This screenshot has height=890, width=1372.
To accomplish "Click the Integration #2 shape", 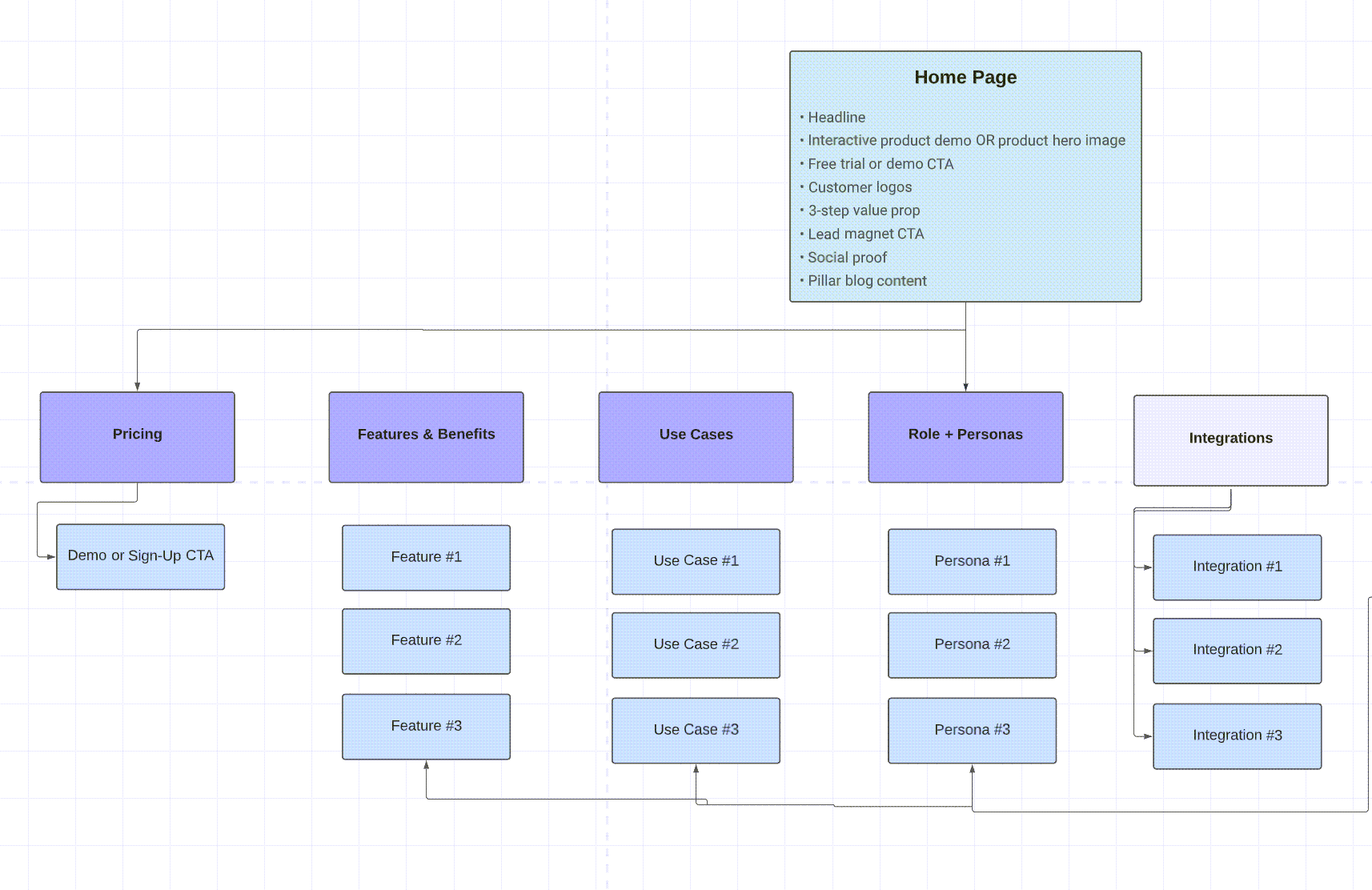I will click(x=1237, y=651).
